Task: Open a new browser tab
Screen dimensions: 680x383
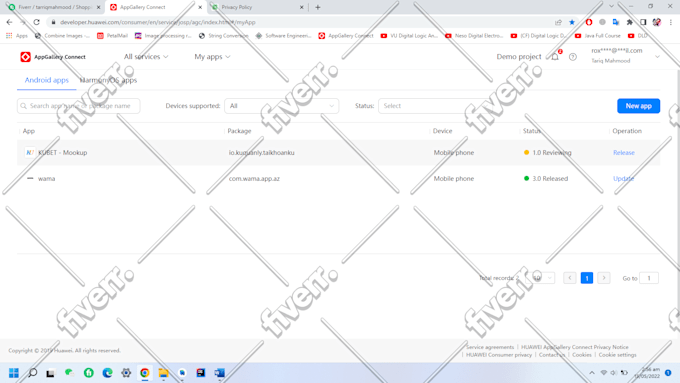Action: (318, 7)
